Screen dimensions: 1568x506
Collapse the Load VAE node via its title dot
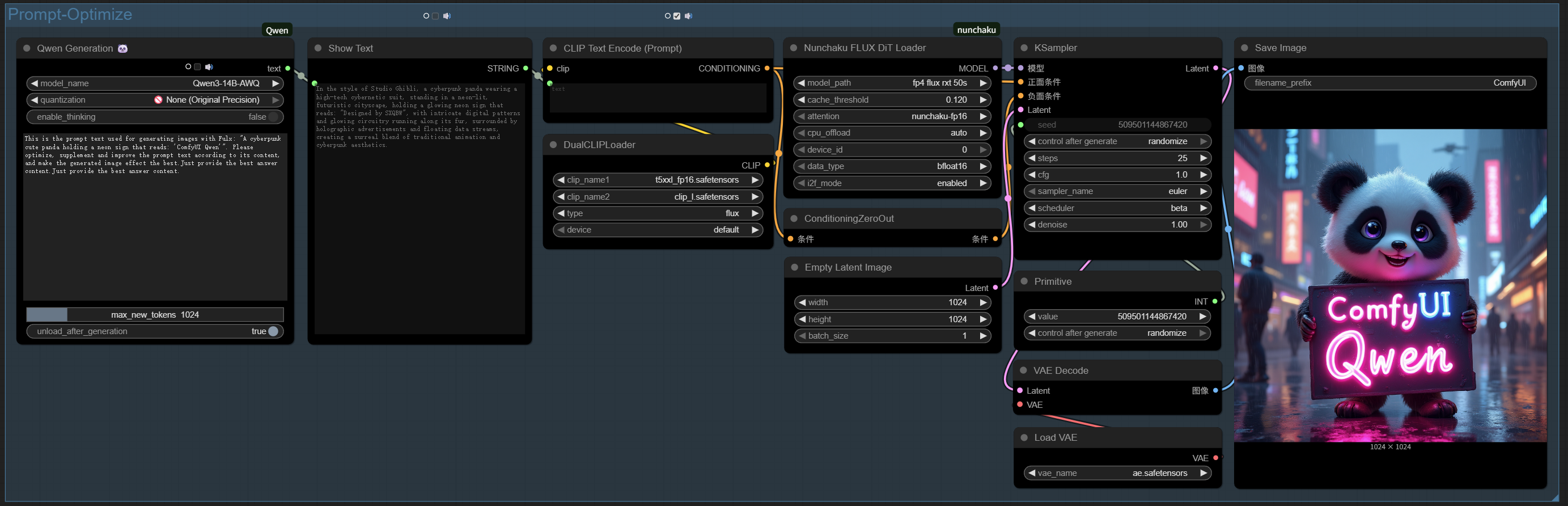pos(1024,437)
